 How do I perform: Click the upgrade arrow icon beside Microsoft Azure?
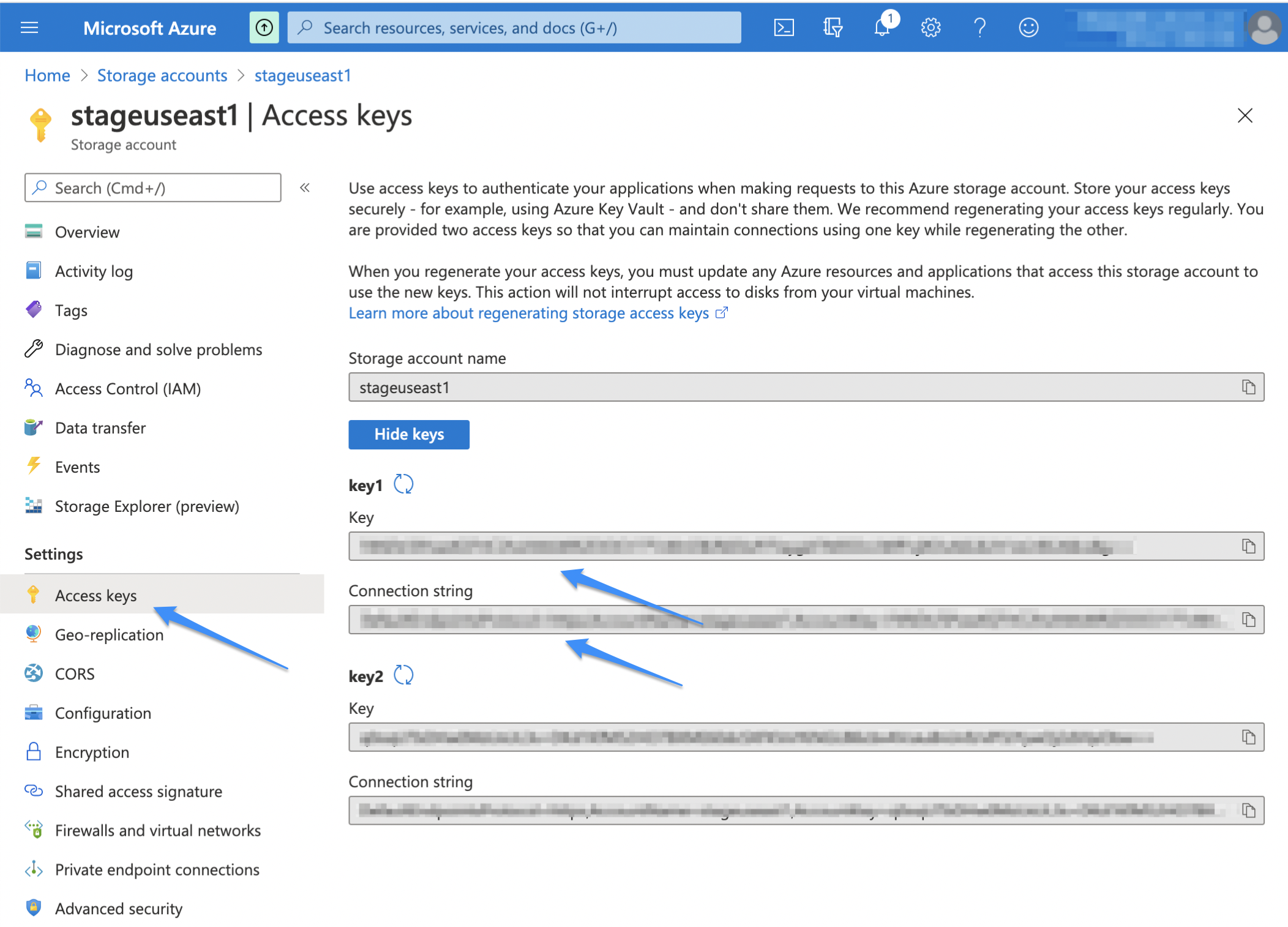click(x=264, y=28)
